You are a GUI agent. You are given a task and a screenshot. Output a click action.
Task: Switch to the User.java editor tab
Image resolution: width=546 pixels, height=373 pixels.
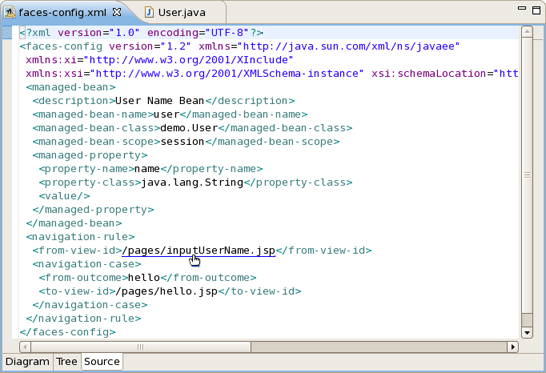[x=181, y=13]
